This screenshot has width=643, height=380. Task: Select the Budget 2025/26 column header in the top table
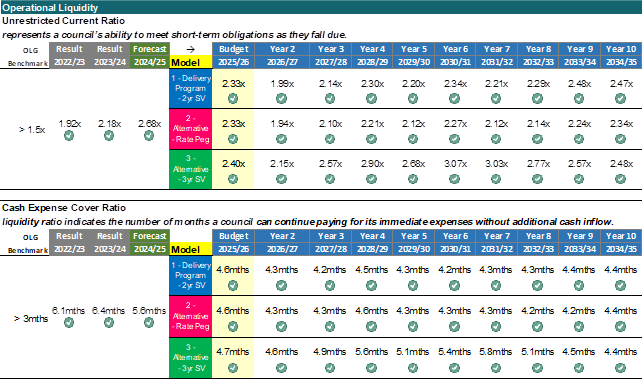pos(233,55)
